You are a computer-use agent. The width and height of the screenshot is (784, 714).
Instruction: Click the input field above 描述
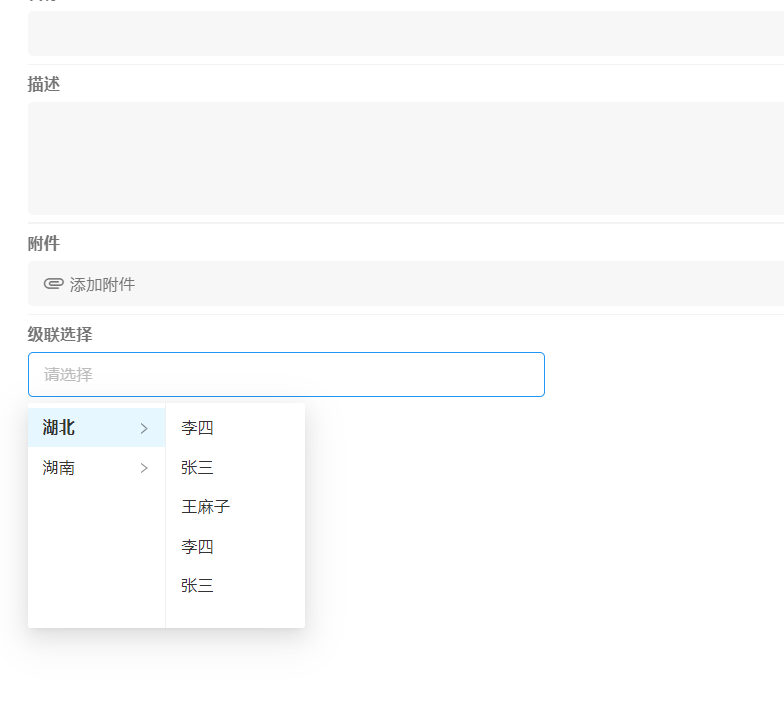tap(400, 33)
